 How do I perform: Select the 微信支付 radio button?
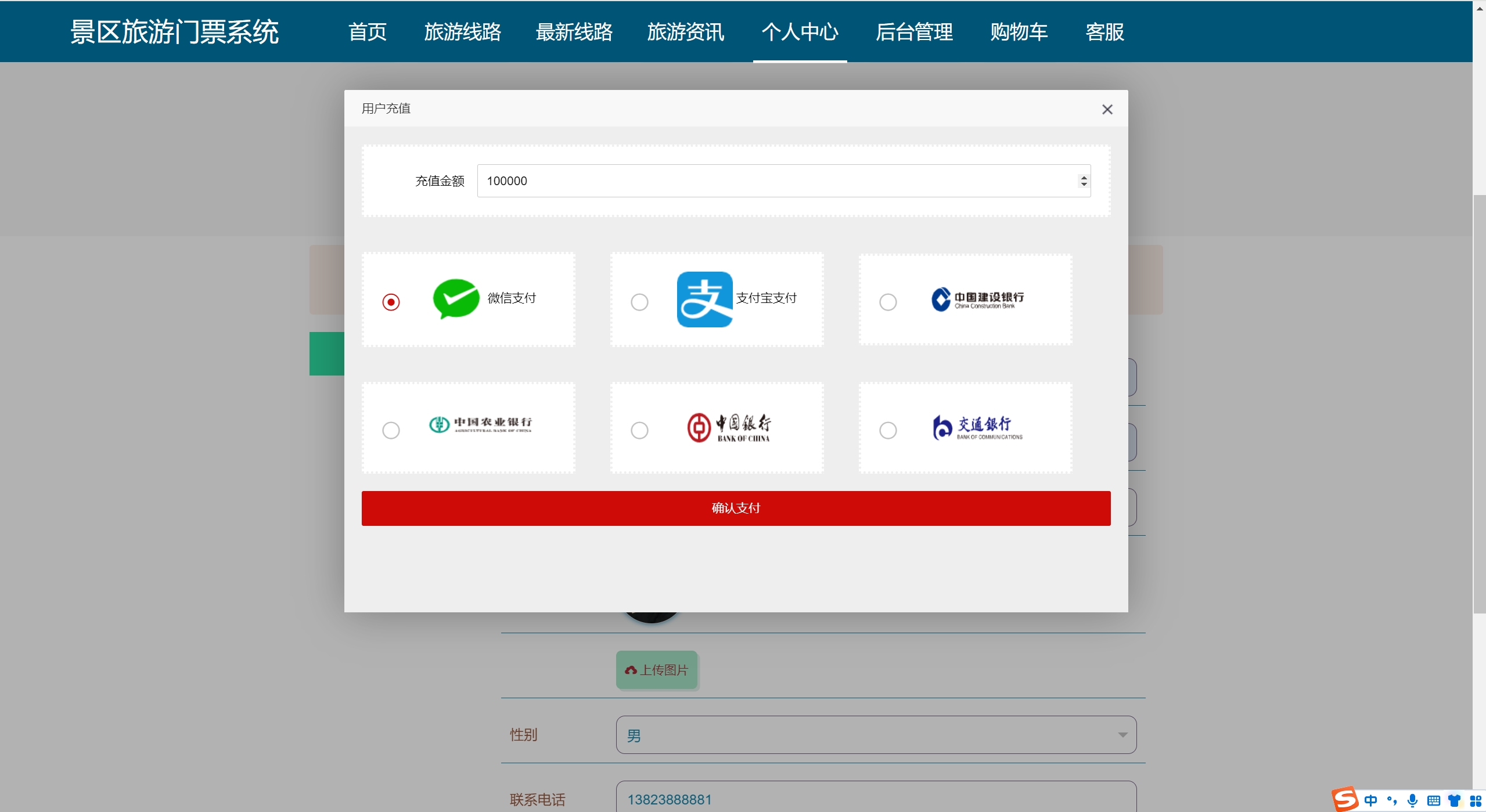pos(391,302)
